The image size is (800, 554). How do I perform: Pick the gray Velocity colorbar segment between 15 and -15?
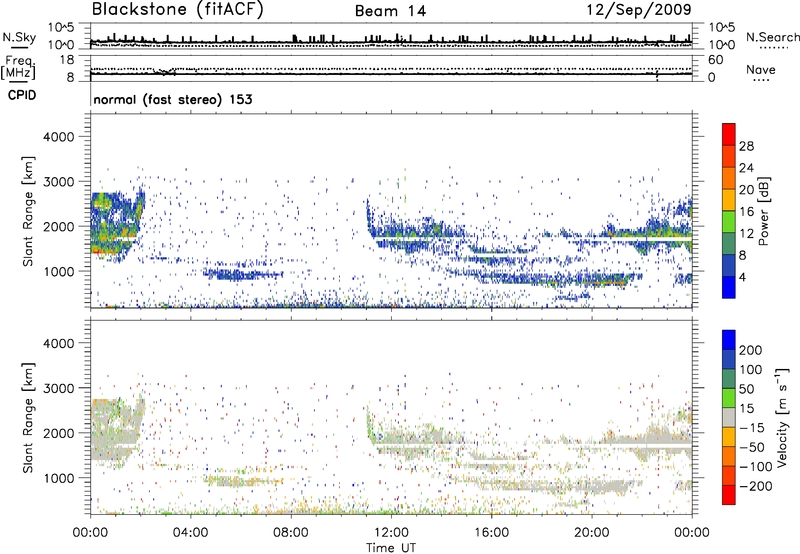pyautogui.click(x=729, y=417)
